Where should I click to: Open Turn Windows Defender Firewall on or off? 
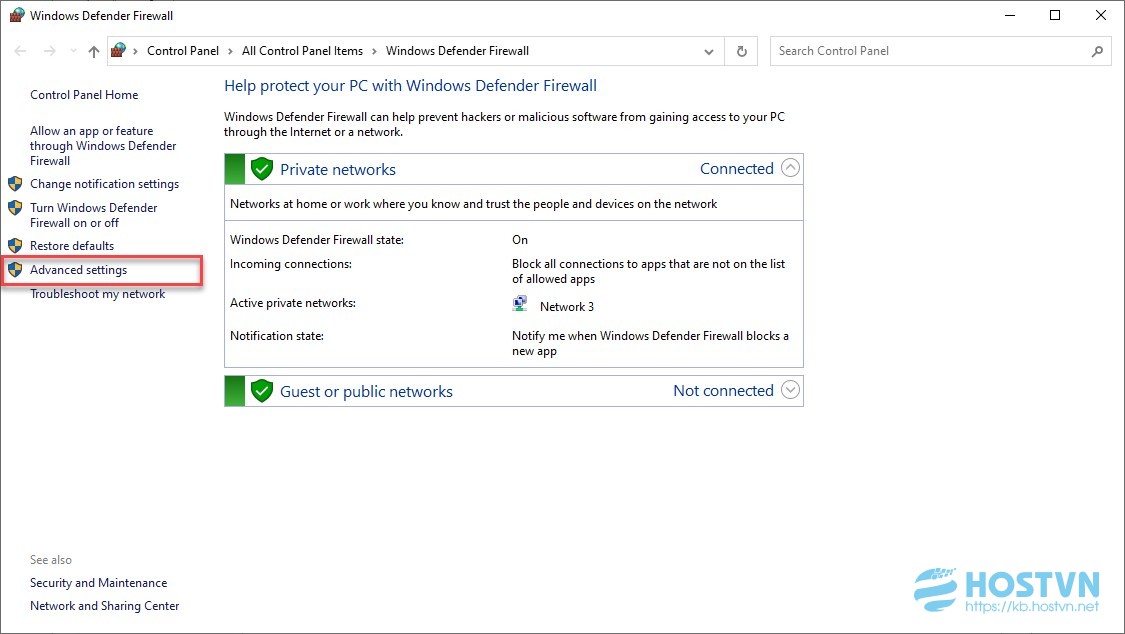(93, 215)
